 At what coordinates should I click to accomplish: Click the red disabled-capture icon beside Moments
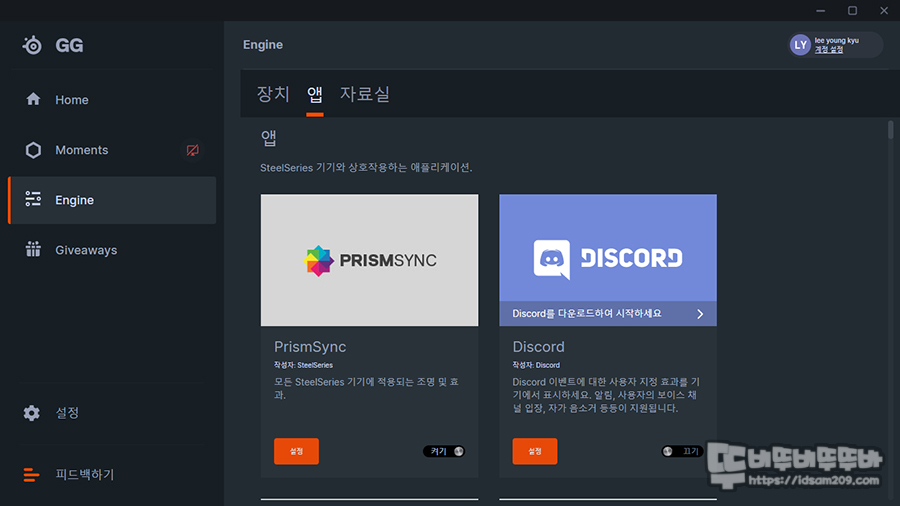click(192, 150)
